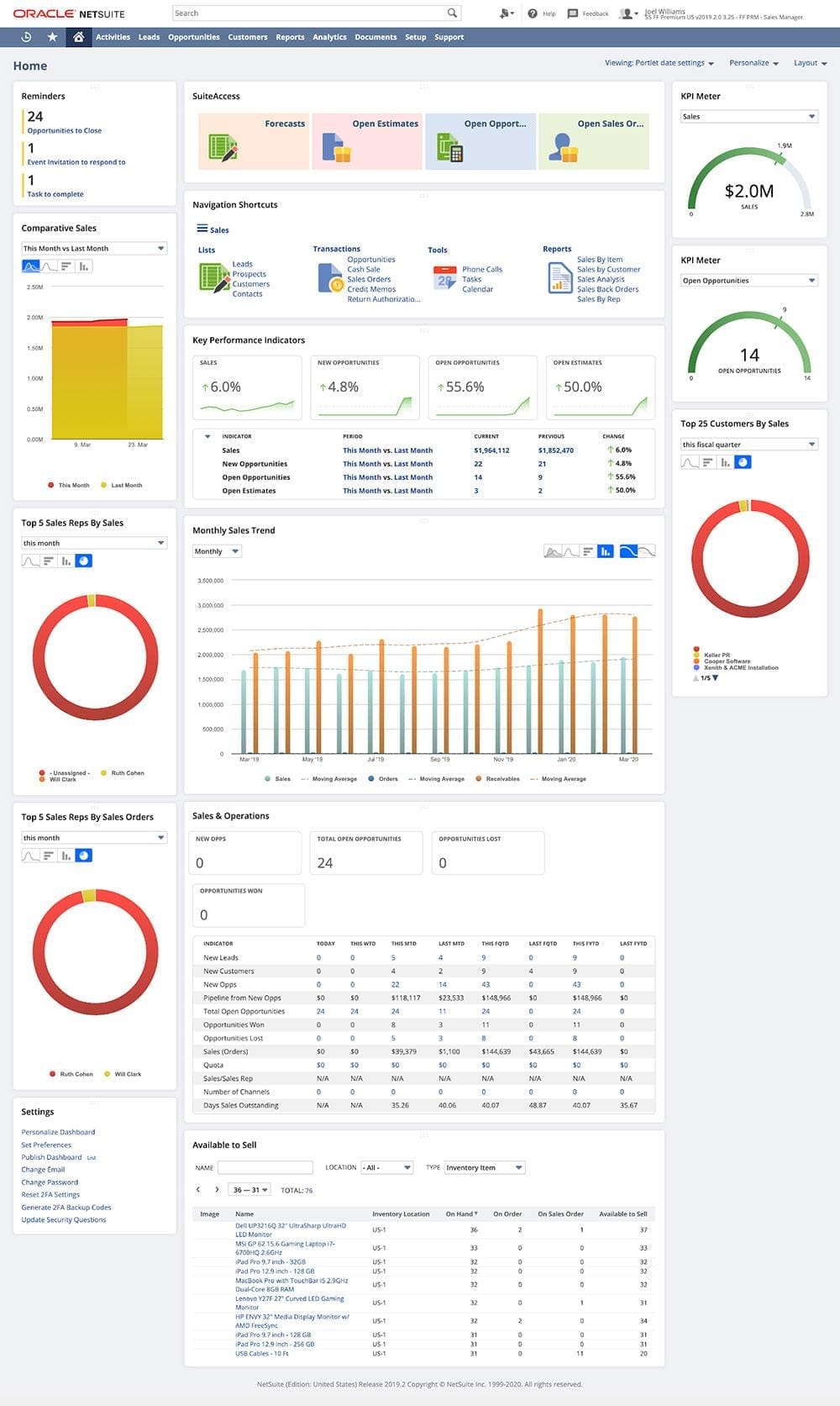Open the Help question mark icon

pos(533,13)
